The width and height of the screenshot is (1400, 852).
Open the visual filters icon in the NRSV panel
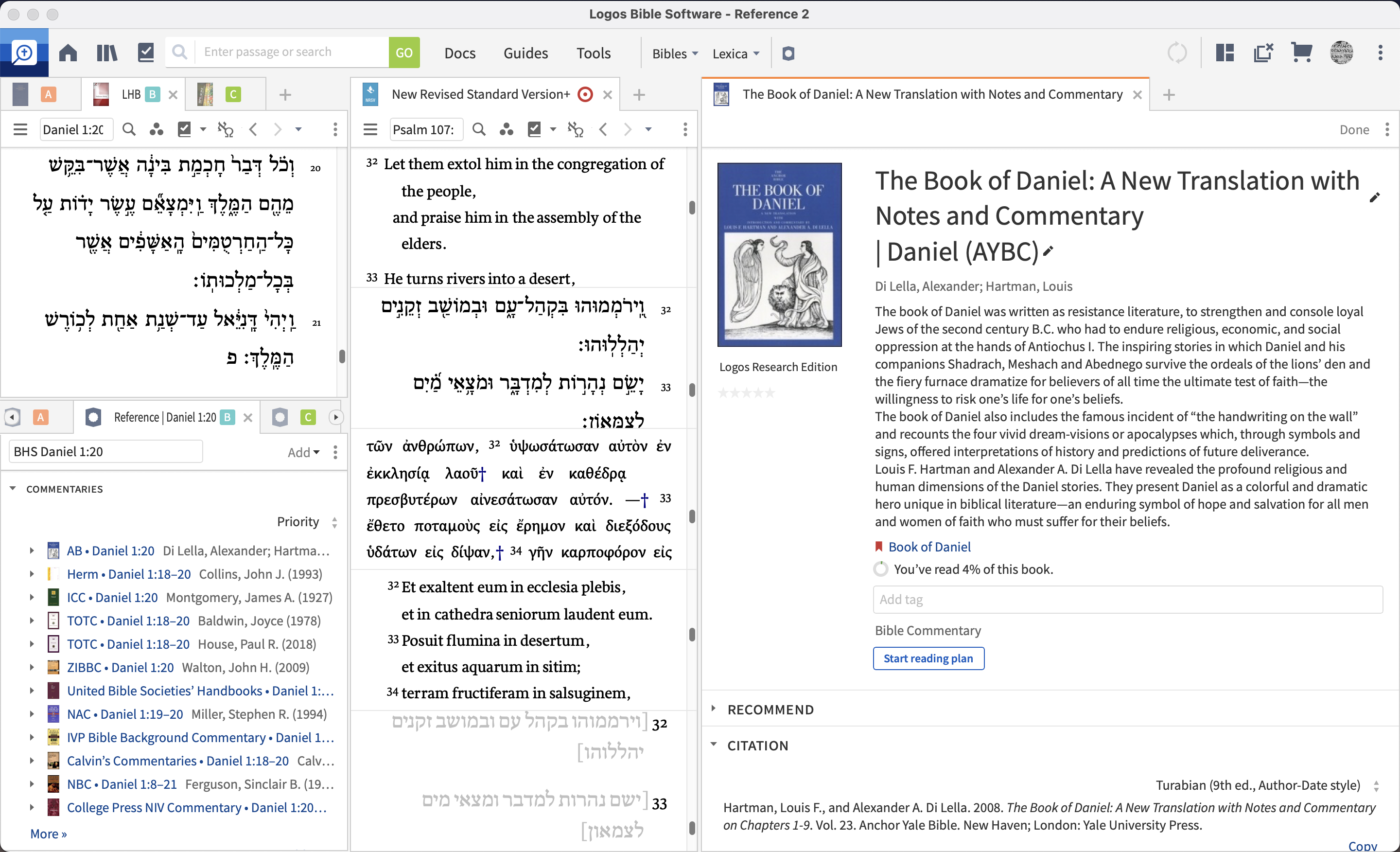click(x=506, y=129)
